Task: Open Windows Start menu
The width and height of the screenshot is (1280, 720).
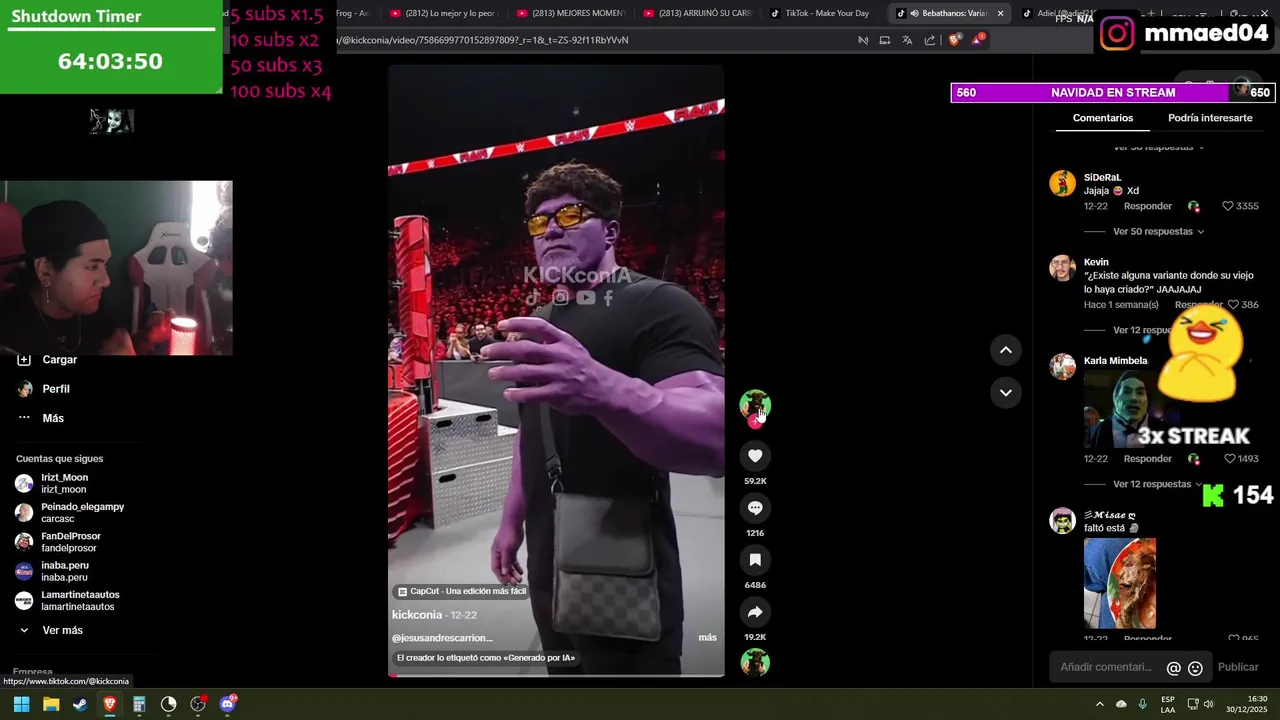Action: [21, 704]
